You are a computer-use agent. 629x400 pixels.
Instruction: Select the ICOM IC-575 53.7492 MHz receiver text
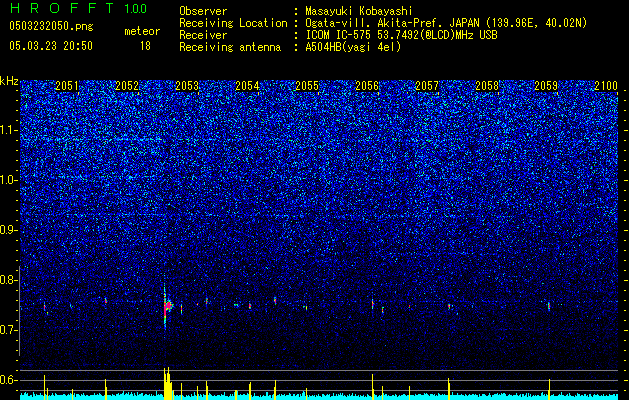click(401, 35)
